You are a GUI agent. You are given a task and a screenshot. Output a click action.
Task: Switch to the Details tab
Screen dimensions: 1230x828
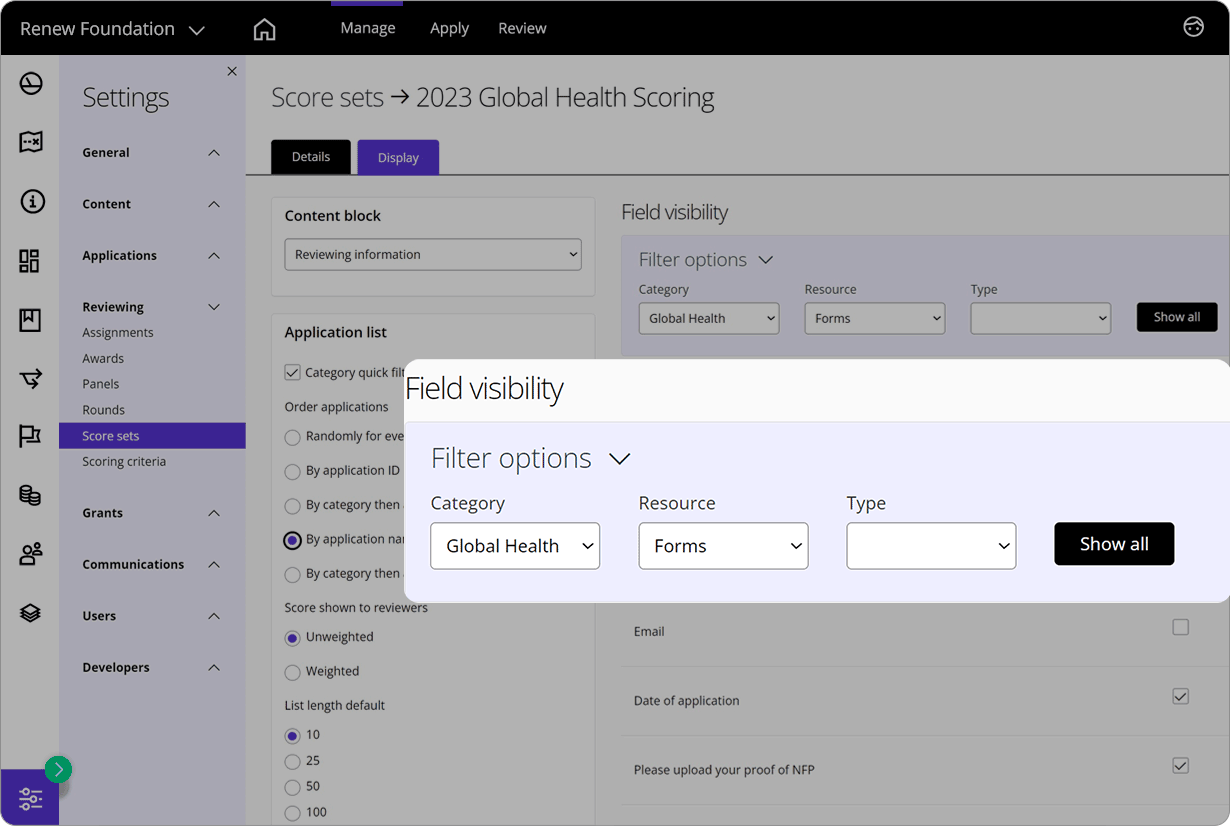[x=311, y=157]
